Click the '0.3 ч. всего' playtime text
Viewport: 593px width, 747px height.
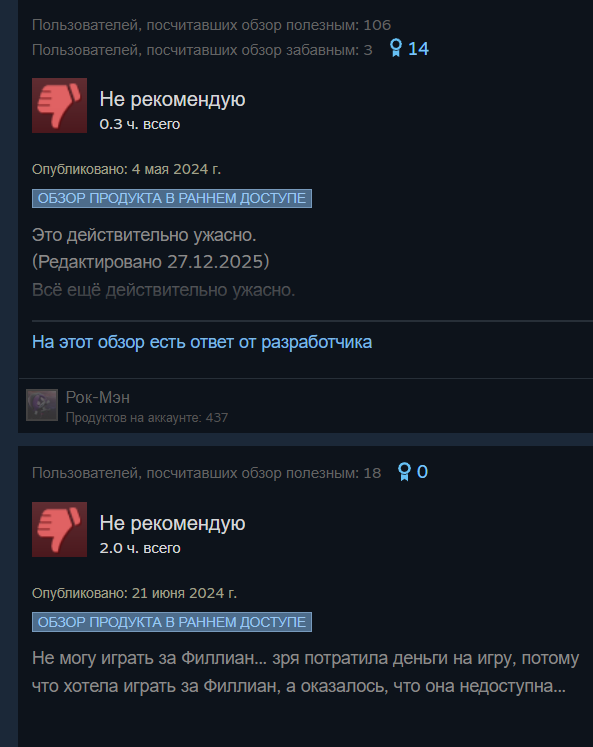point(140,124)
